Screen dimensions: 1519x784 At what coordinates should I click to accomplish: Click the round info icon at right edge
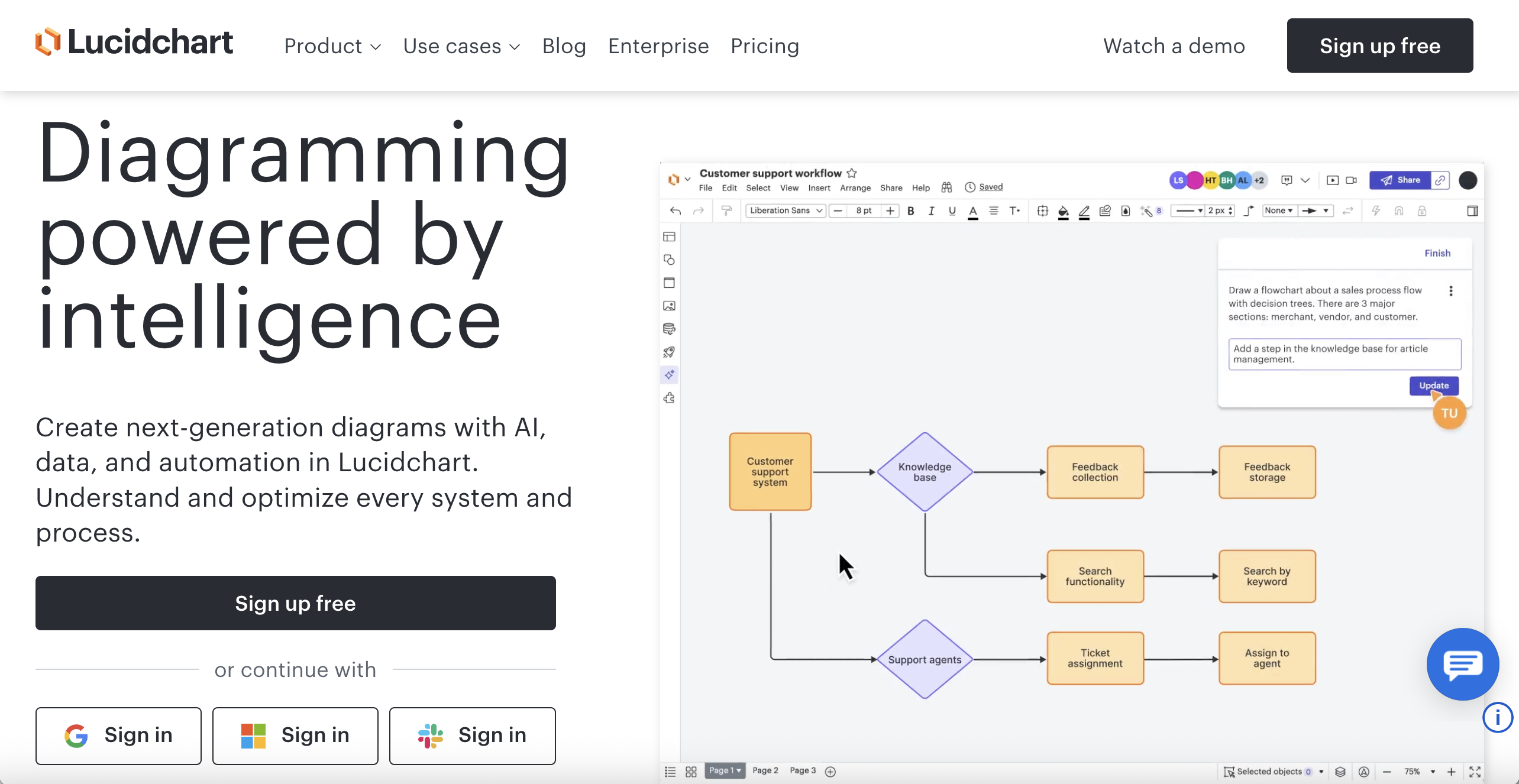point(1498,718)
